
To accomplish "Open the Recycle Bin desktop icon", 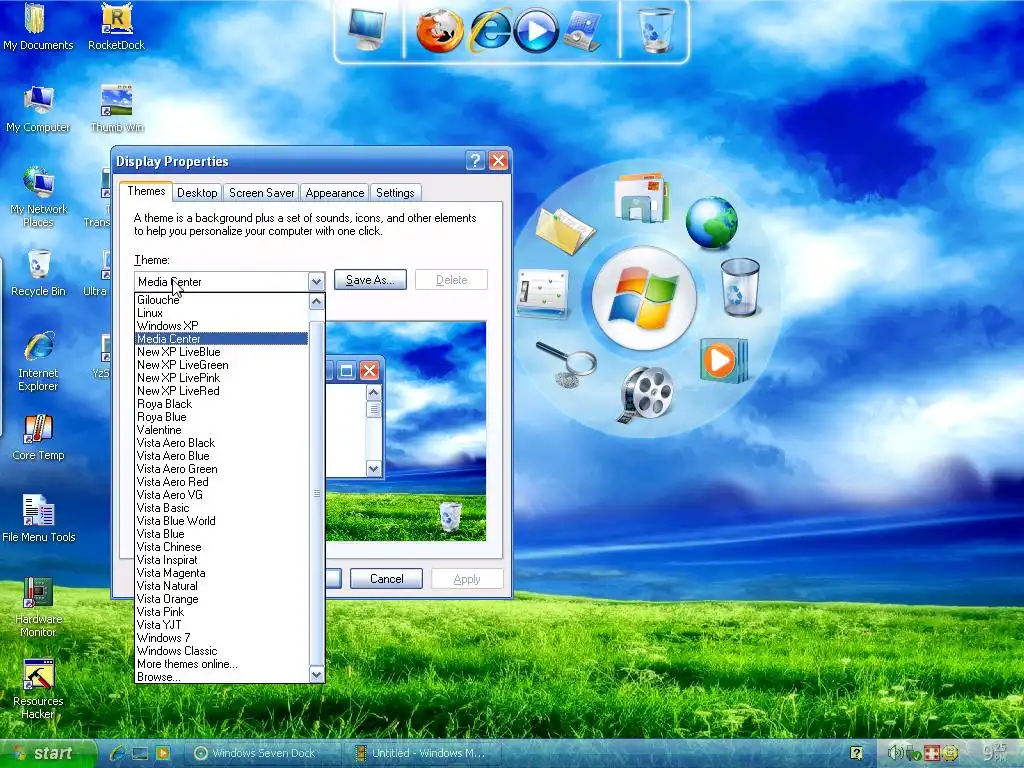I will 39,273.
